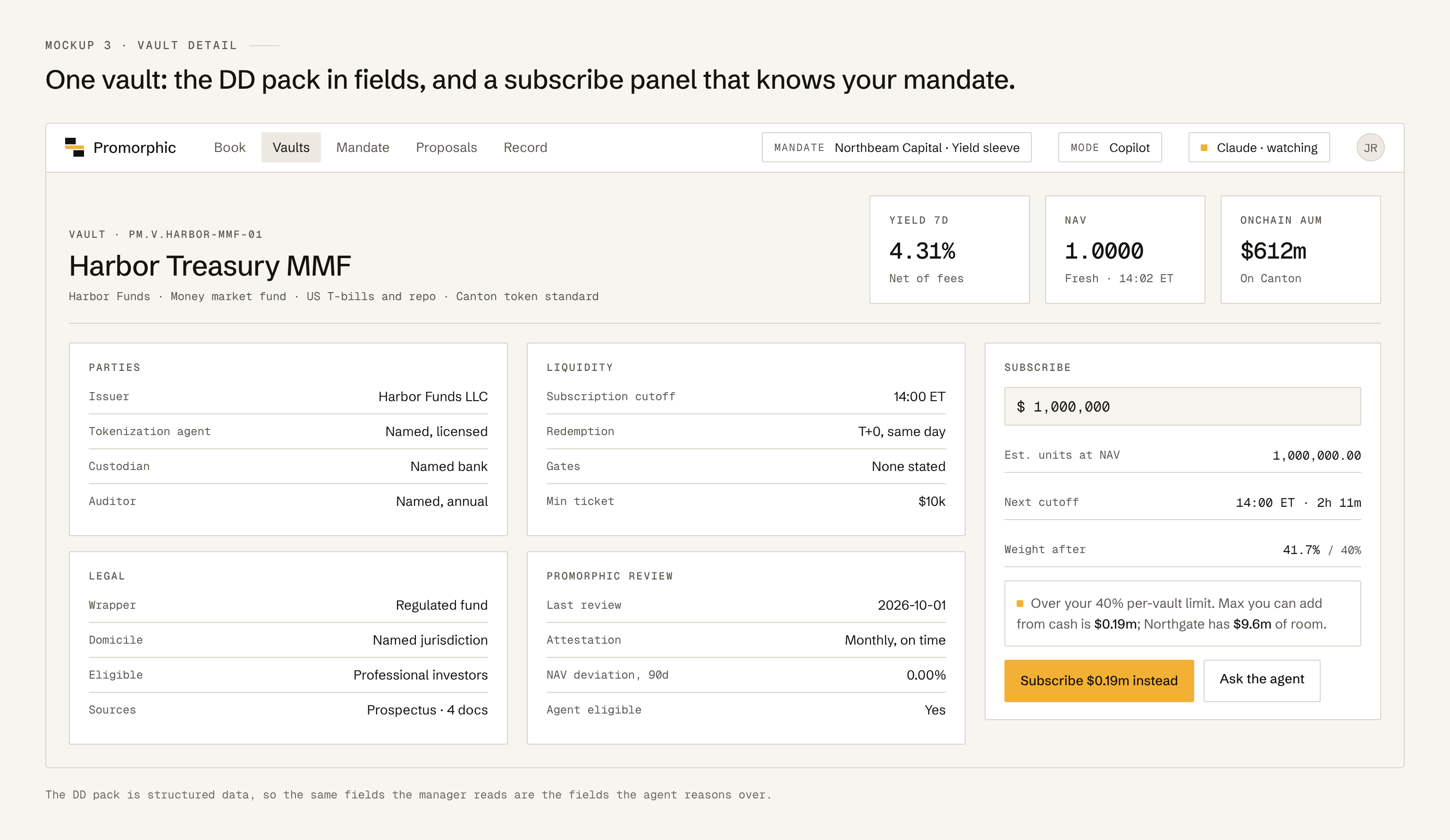Select the NAV 1.0000 stat card

[x=1124, y=249]
